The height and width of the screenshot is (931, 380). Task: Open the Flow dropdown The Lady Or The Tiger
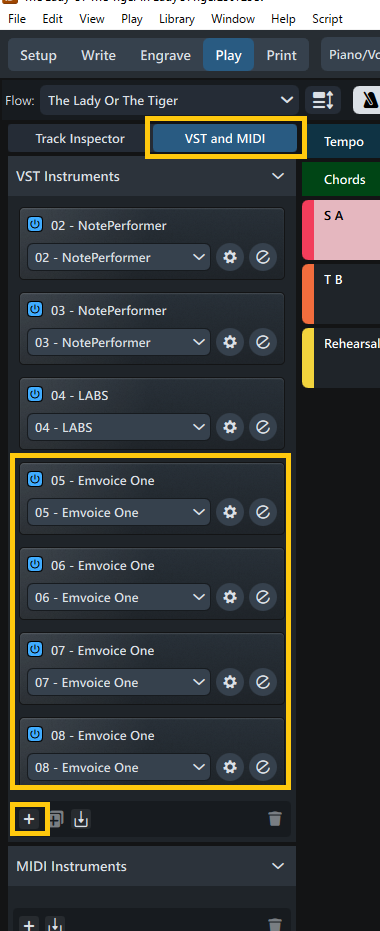tap(169, 100)
